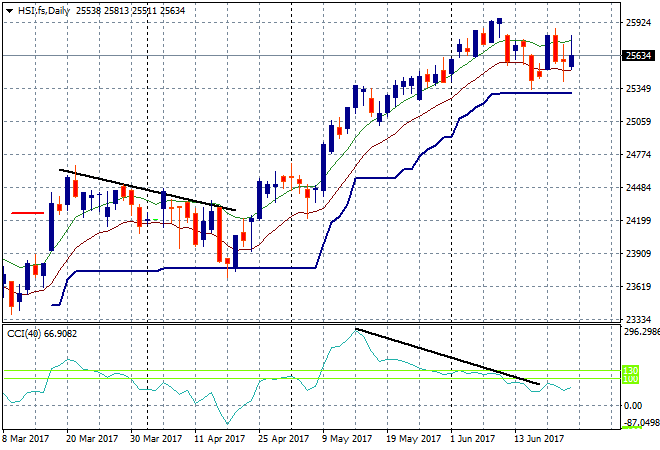Click the 25059 price axis label

pos(638,122)
